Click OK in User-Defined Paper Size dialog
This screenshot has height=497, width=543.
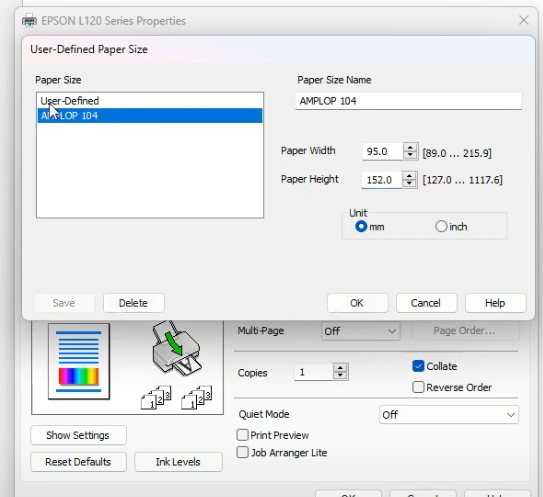click(x=357, y=303)
